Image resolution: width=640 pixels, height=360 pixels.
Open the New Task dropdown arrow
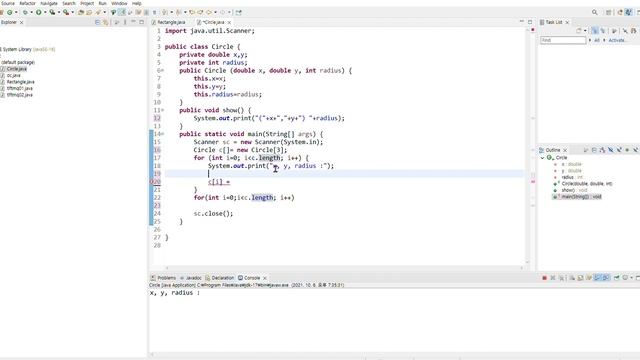(585, 31)
